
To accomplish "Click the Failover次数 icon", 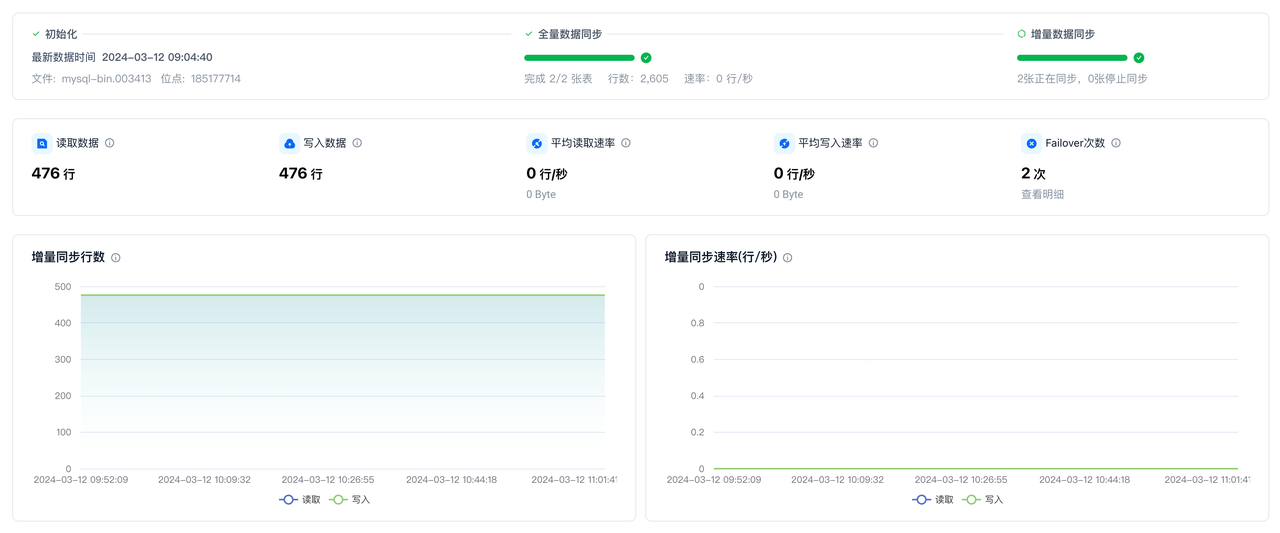I will (1031, 143).
